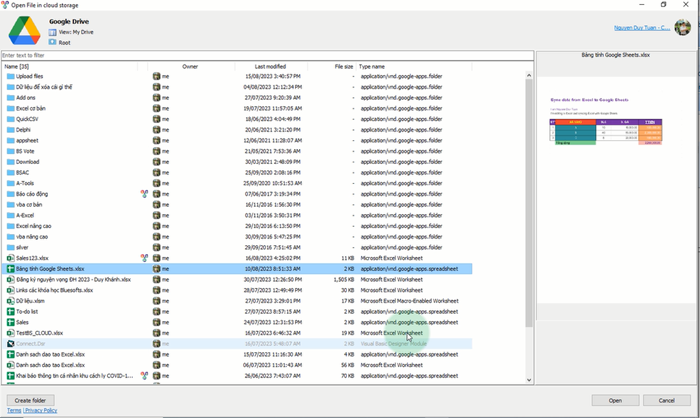
Task: Click the 06/07/2023 11:01:43 AM date cell
Action: pos(272,365)
